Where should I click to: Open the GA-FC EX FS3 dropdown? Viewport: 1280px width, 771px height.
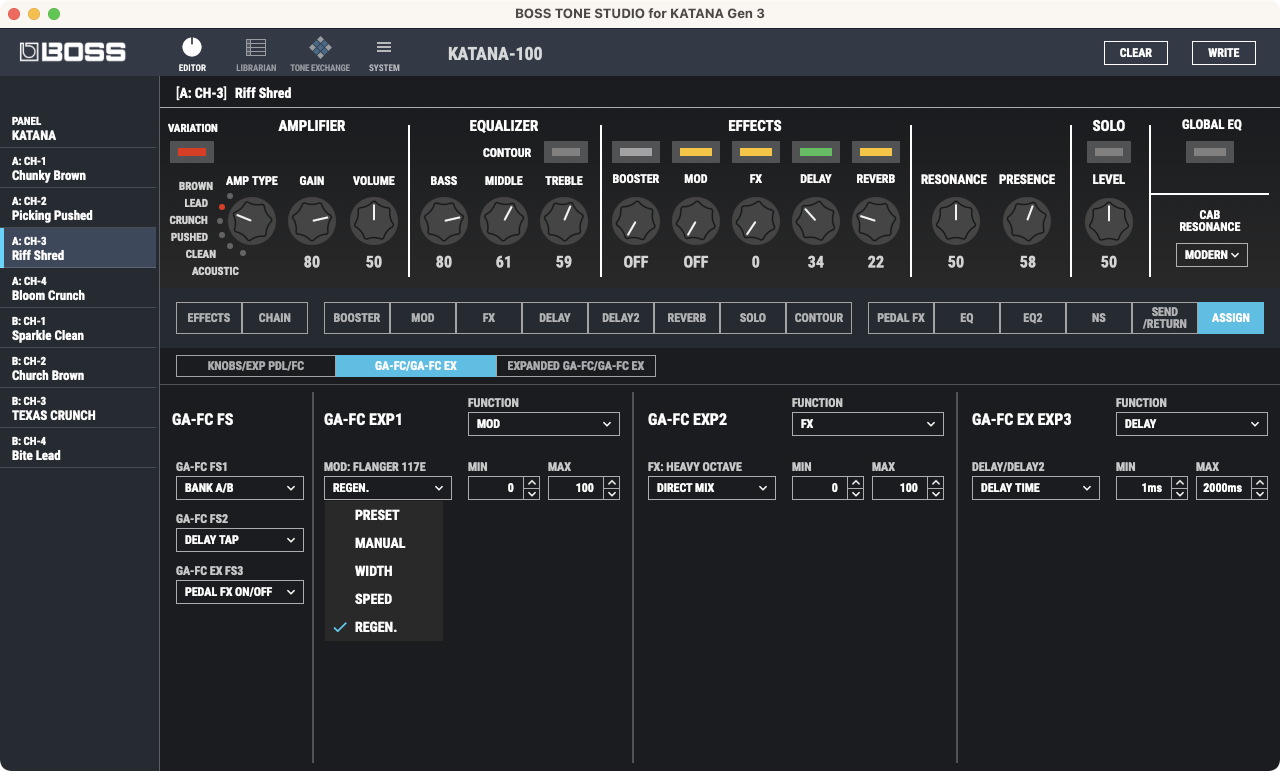point(240,592)
